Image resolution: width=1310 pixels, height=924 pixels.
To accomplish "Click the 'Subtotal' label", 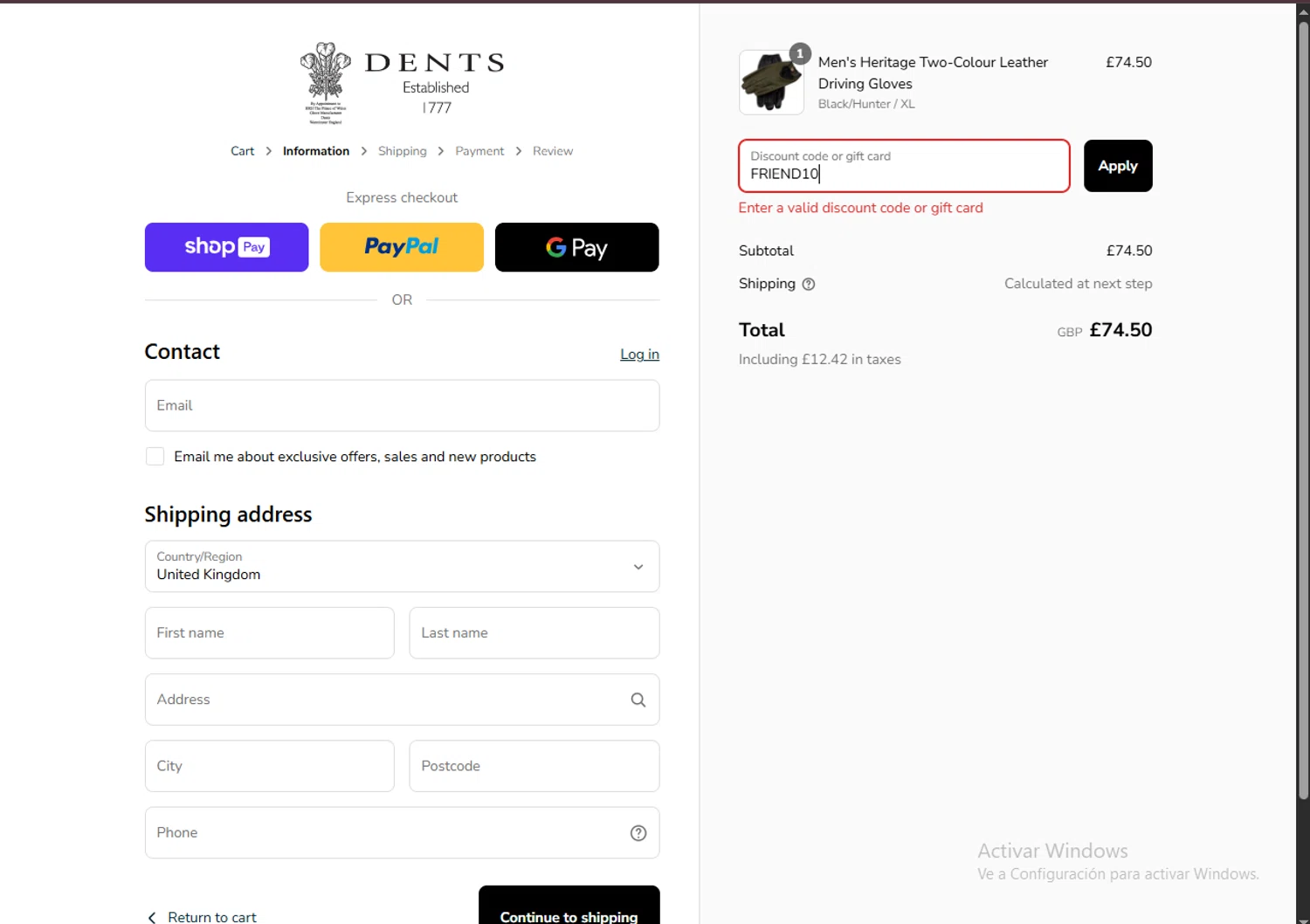I will pos(766,251).
